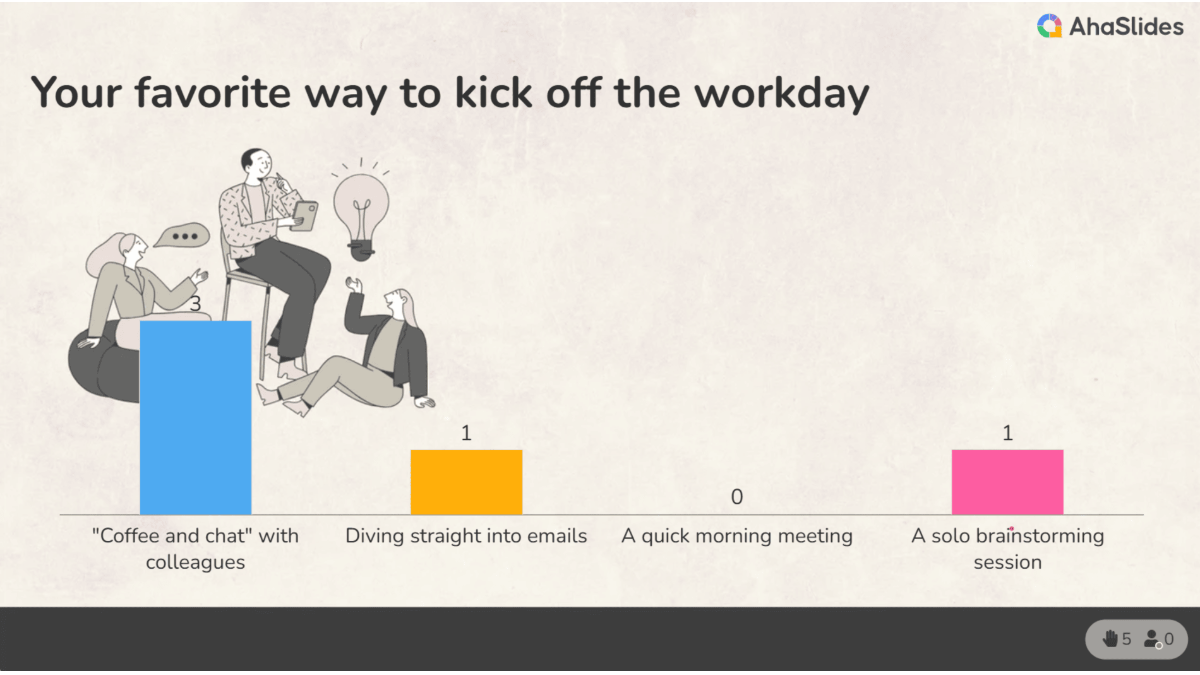
Task: Click the "Diving straight into emails" label
Action: click(x=466, y=536)
